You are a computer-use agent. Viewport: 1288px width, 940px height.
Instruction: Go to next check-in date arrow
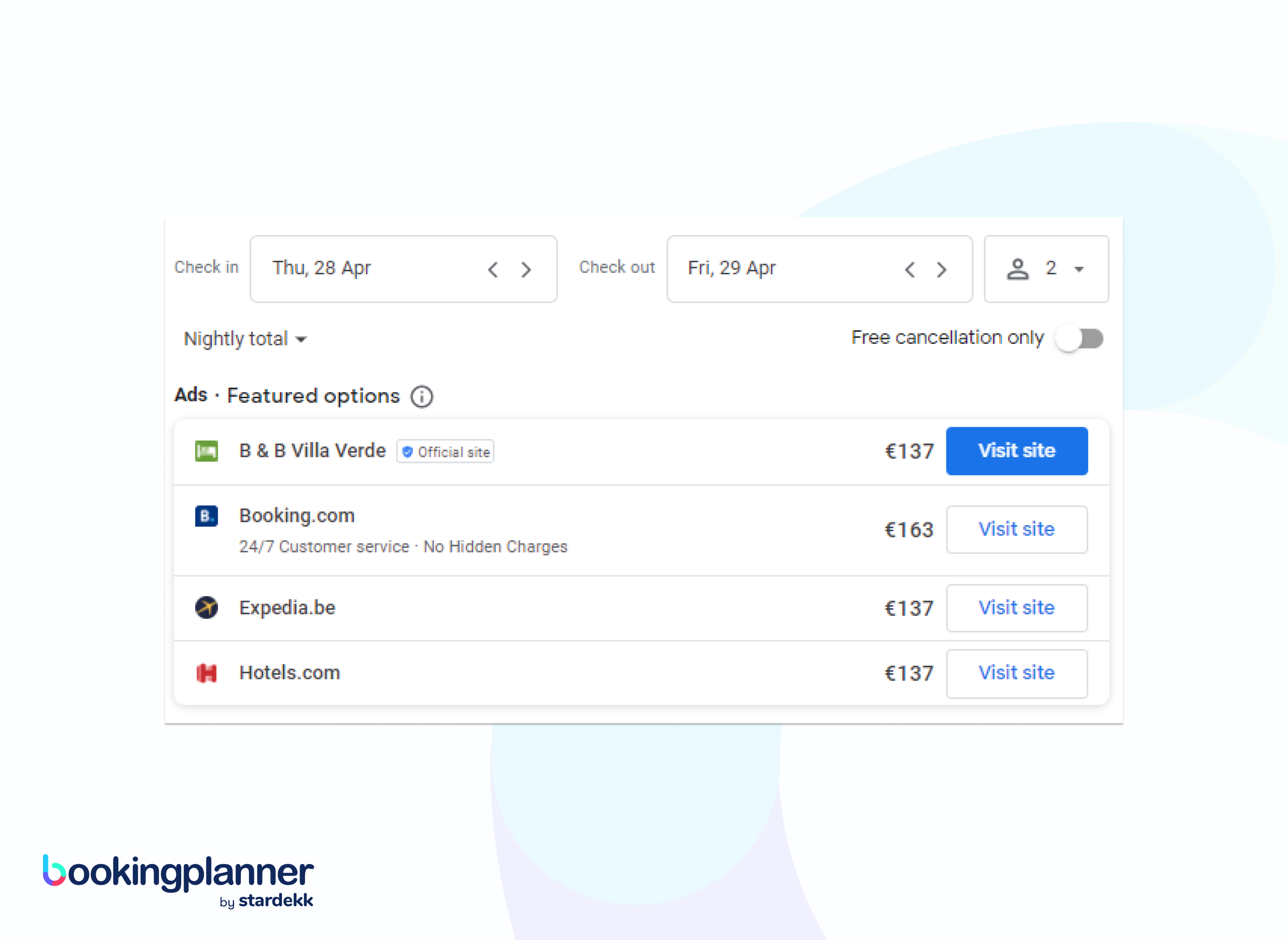pos(526,269)
